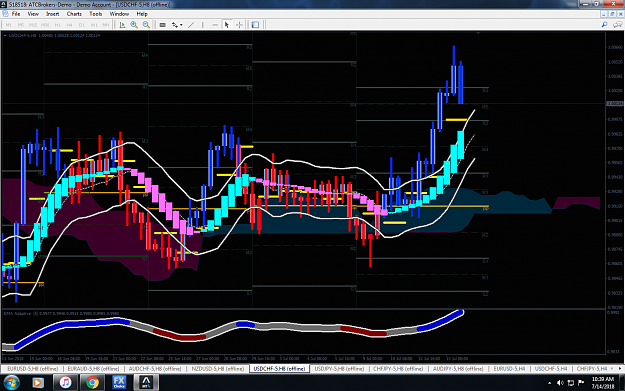The height and width of the screenshot is (391, 625).
Task: Click the application icon left of File menu
Action: (5, 14)
